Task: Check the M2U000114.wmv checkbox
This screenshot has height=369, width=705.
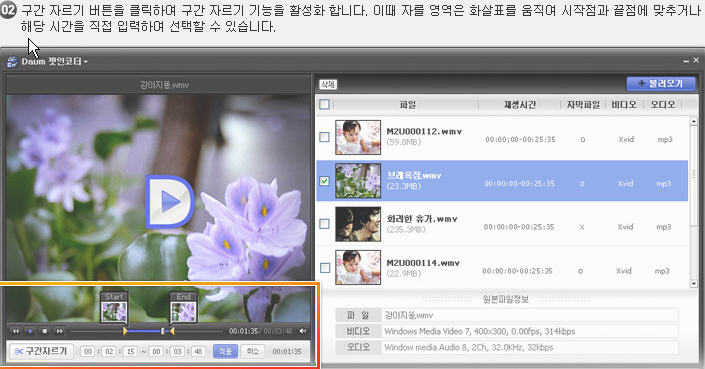Action: [324, 268]
